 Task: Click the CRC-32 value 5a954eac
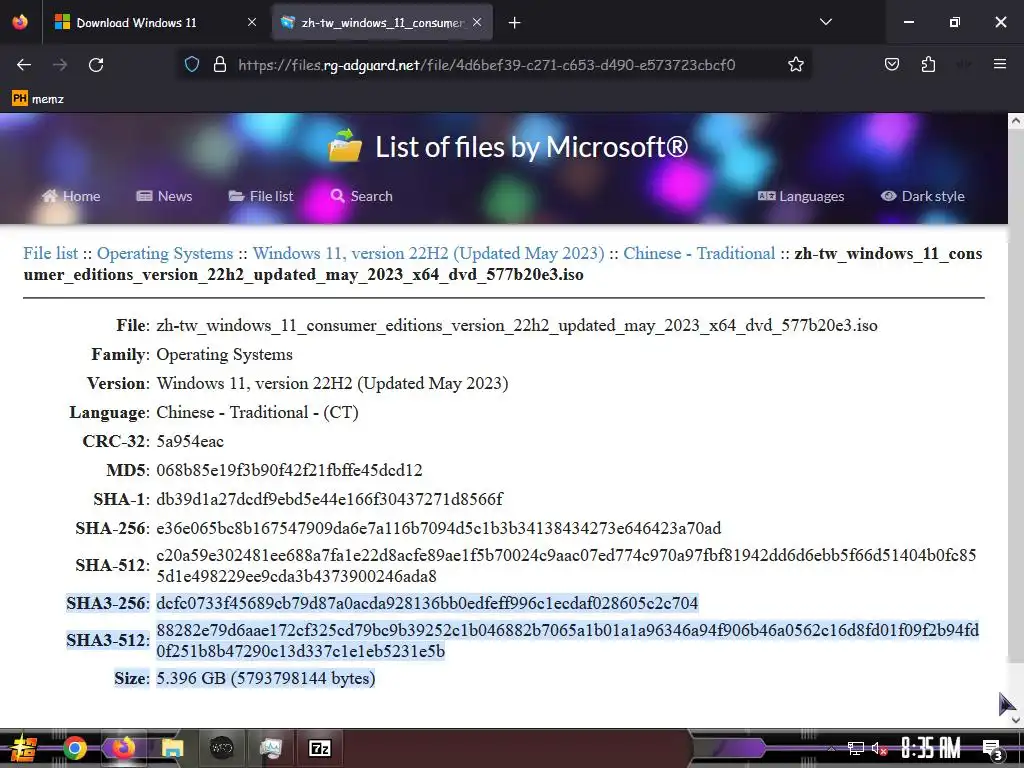coord(190,441)
